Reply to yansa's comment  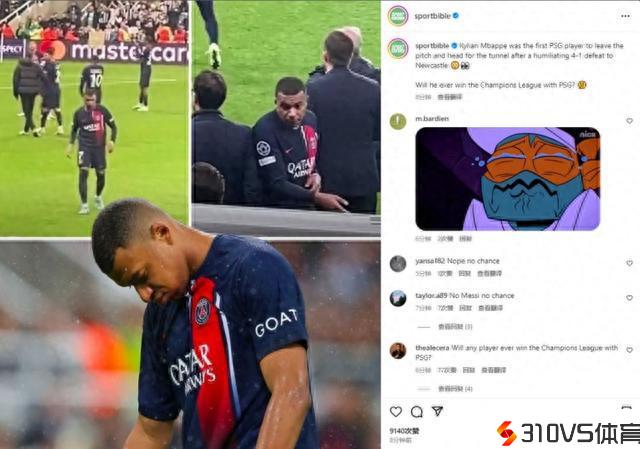(464, 273)
